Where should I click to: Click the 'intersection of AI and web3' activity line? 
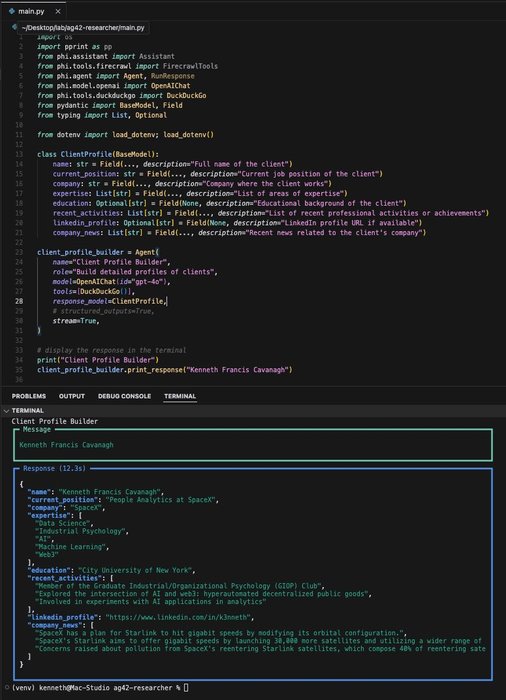click(203, 594)
